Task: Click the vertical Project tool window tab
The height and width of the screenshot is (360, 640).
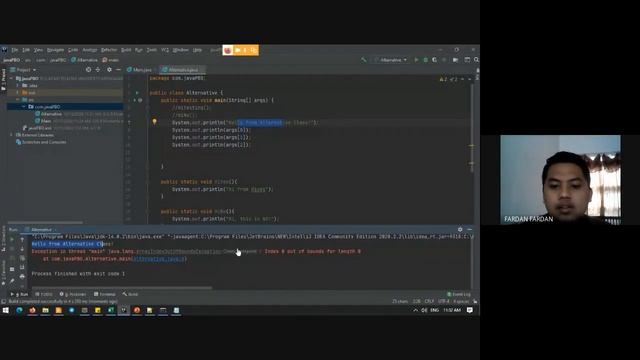Action: (3, 80)
